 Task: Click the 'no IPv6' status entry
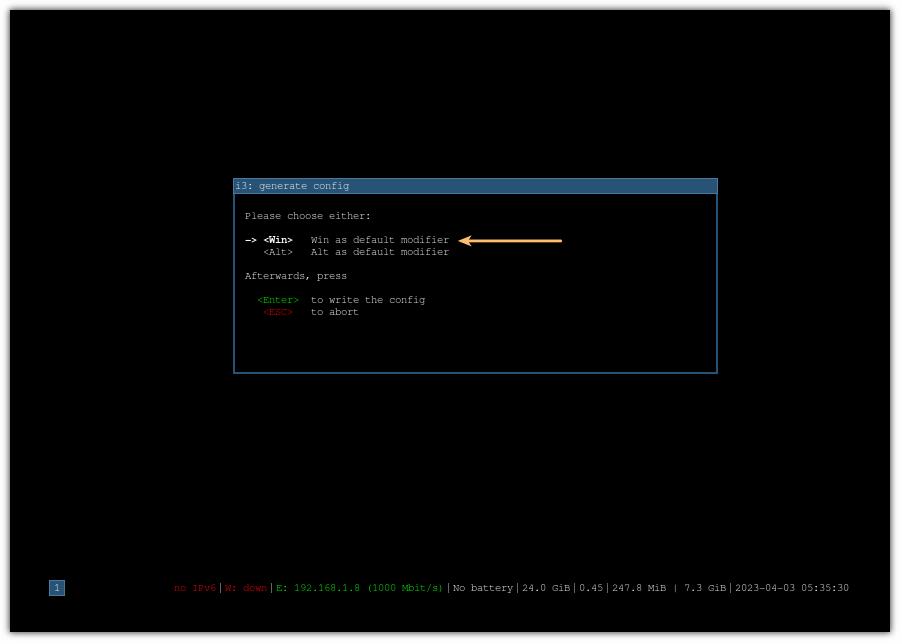194,588
